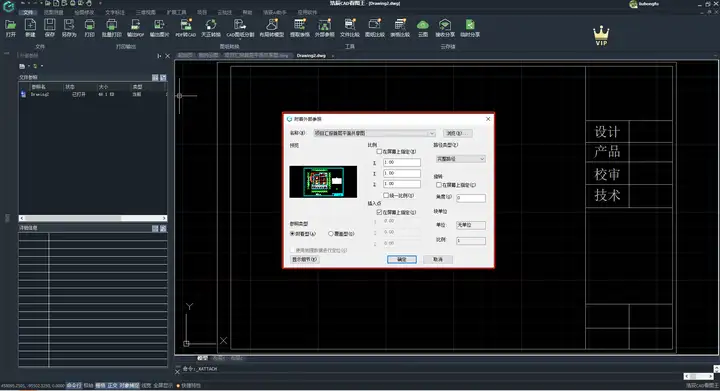Open the 三维视图 ribbon tab
Image resolution: width=720 pixels, height=391 pixels.
[146, 12]
